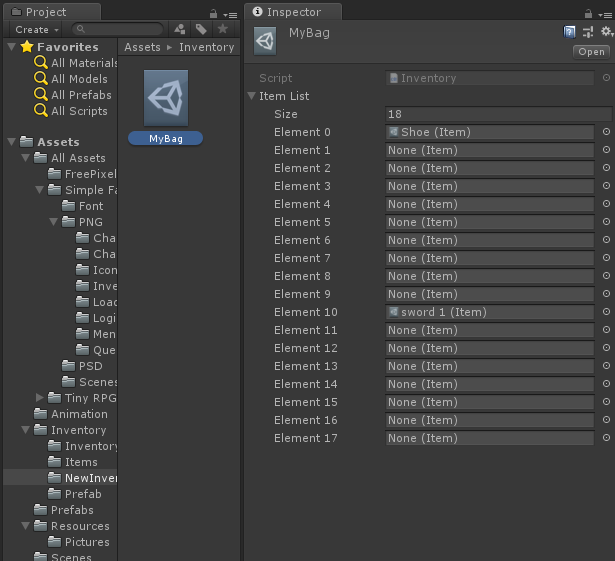Image resolution: width=615 pixels, height=561 pixels.
Task: Click the MyBag preset selector icon
Action: click(x=588, y=32)
